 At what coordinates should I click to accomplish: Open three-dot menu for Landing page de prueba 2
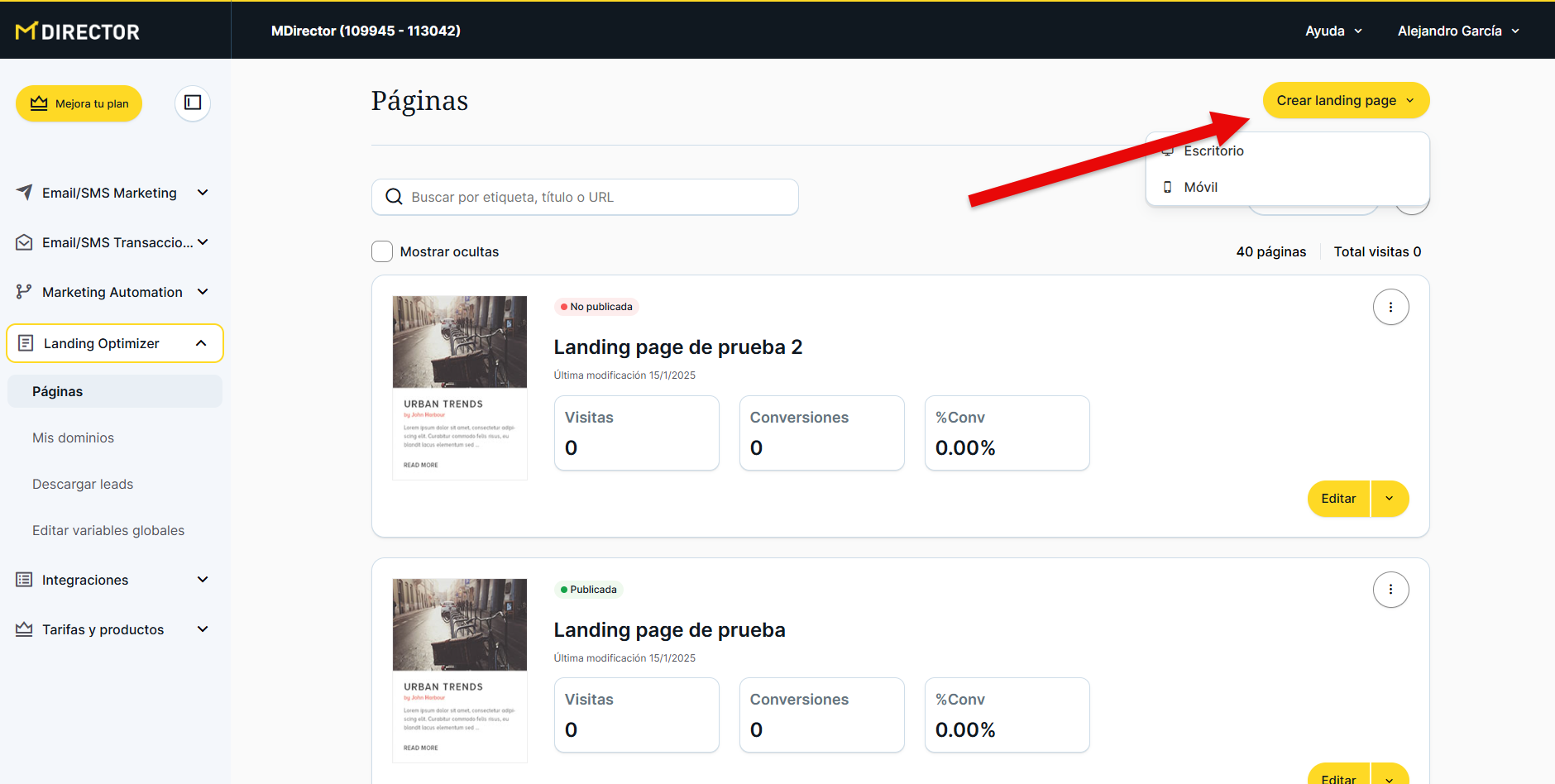pos(1390,307)
